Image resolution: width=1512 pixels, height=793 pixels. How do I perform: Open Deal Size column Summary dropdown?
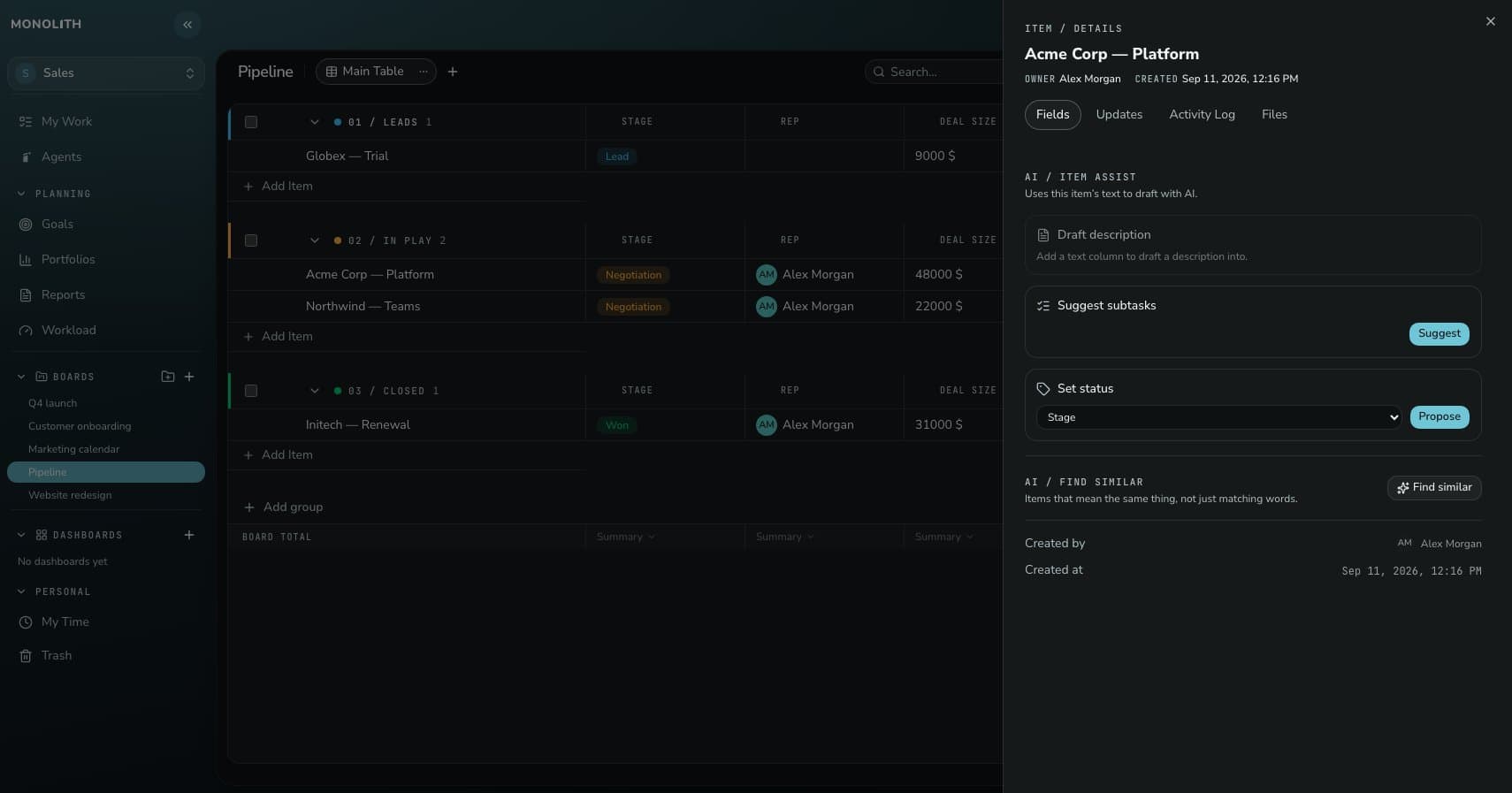pos(944,537)
